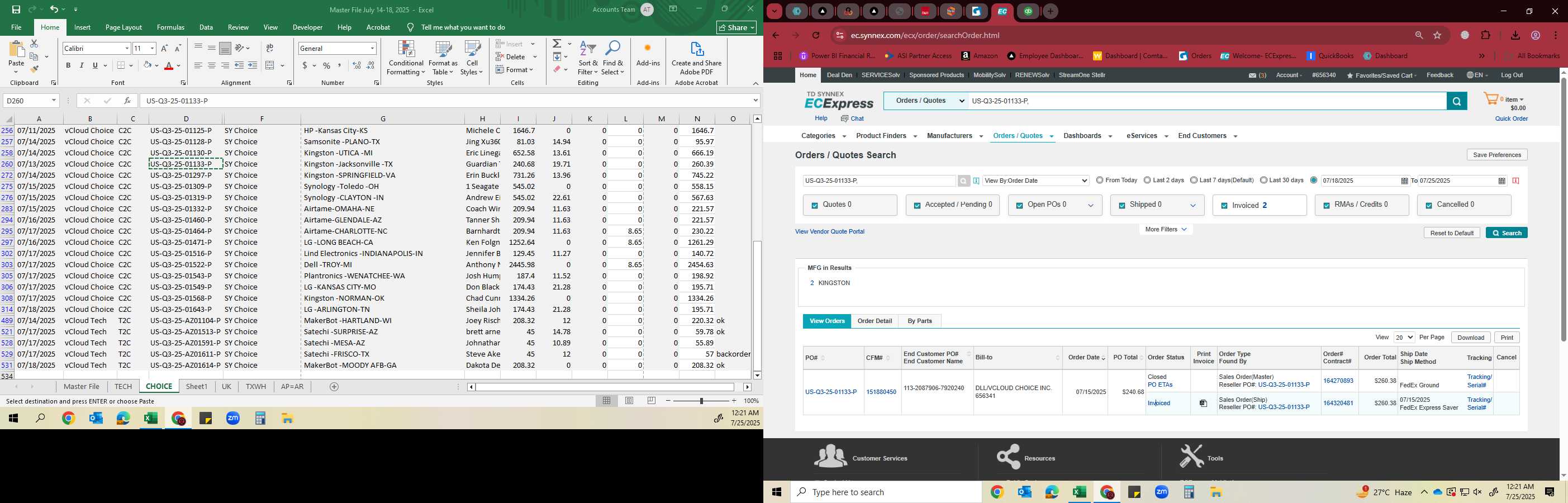The image size is (1568, 503).
Task: Open the Excel Name Box D260 dropdown
Action: point(54,101)
